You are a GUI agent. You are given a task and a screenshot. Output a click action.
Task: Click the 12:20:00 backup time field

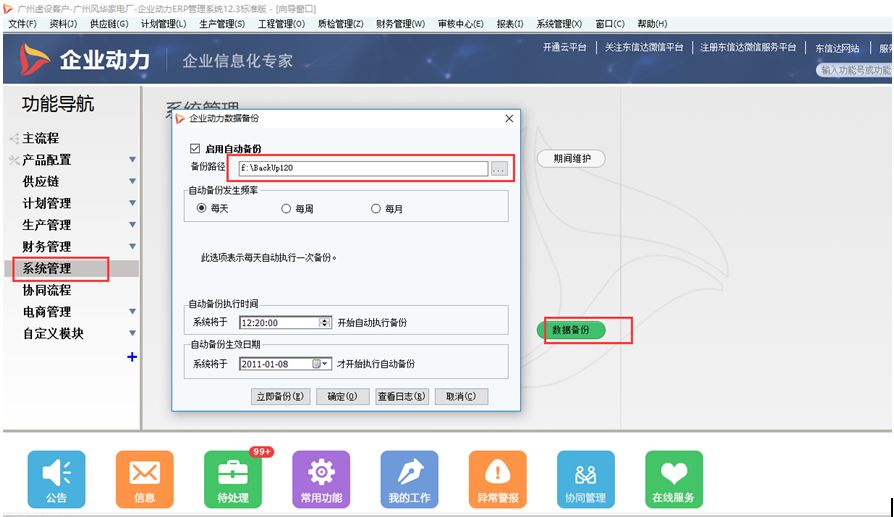point(279,323)
